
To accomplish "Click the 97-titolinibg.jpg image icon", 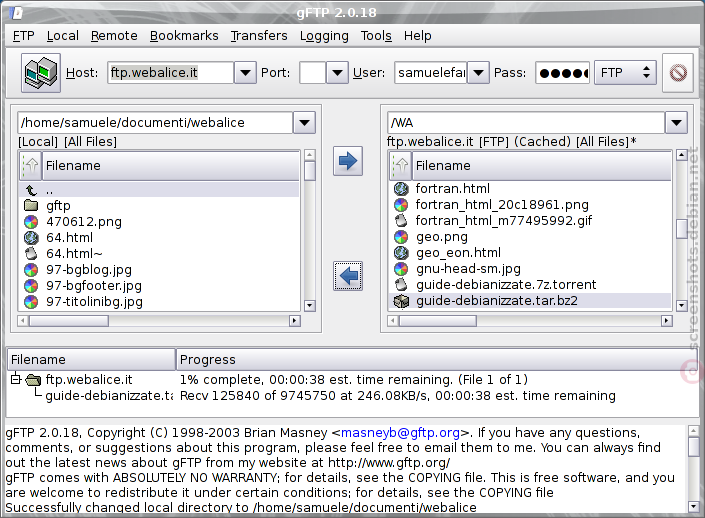I will point(31,302).
